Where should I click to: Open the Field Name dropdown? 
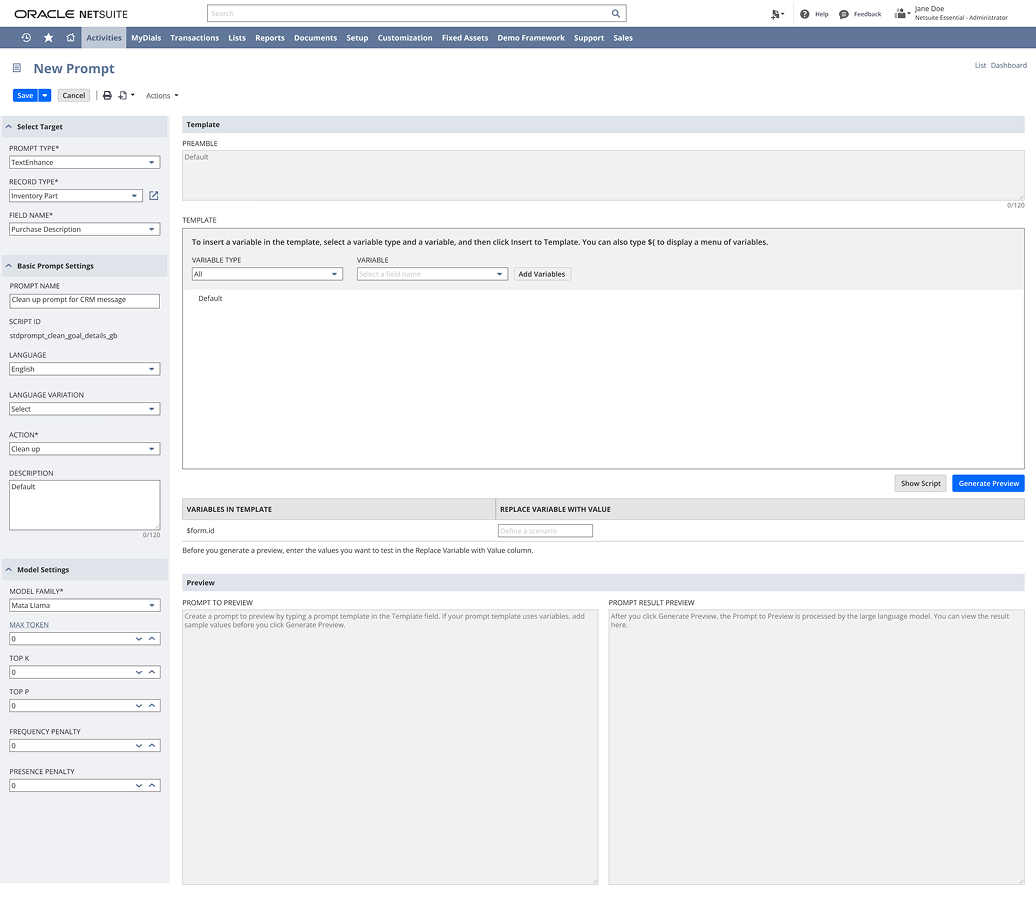85,229
